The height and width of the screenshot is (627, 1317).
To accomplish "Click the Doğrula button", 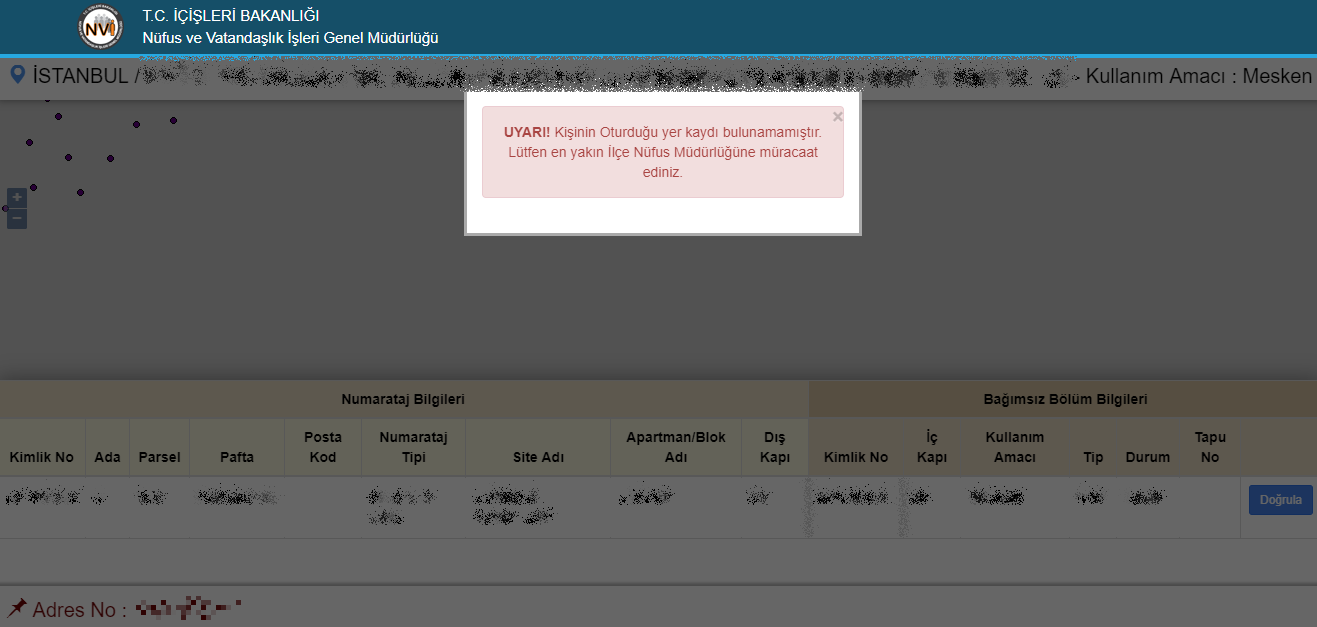I will pyautogui.click(x=1280, y=500).
